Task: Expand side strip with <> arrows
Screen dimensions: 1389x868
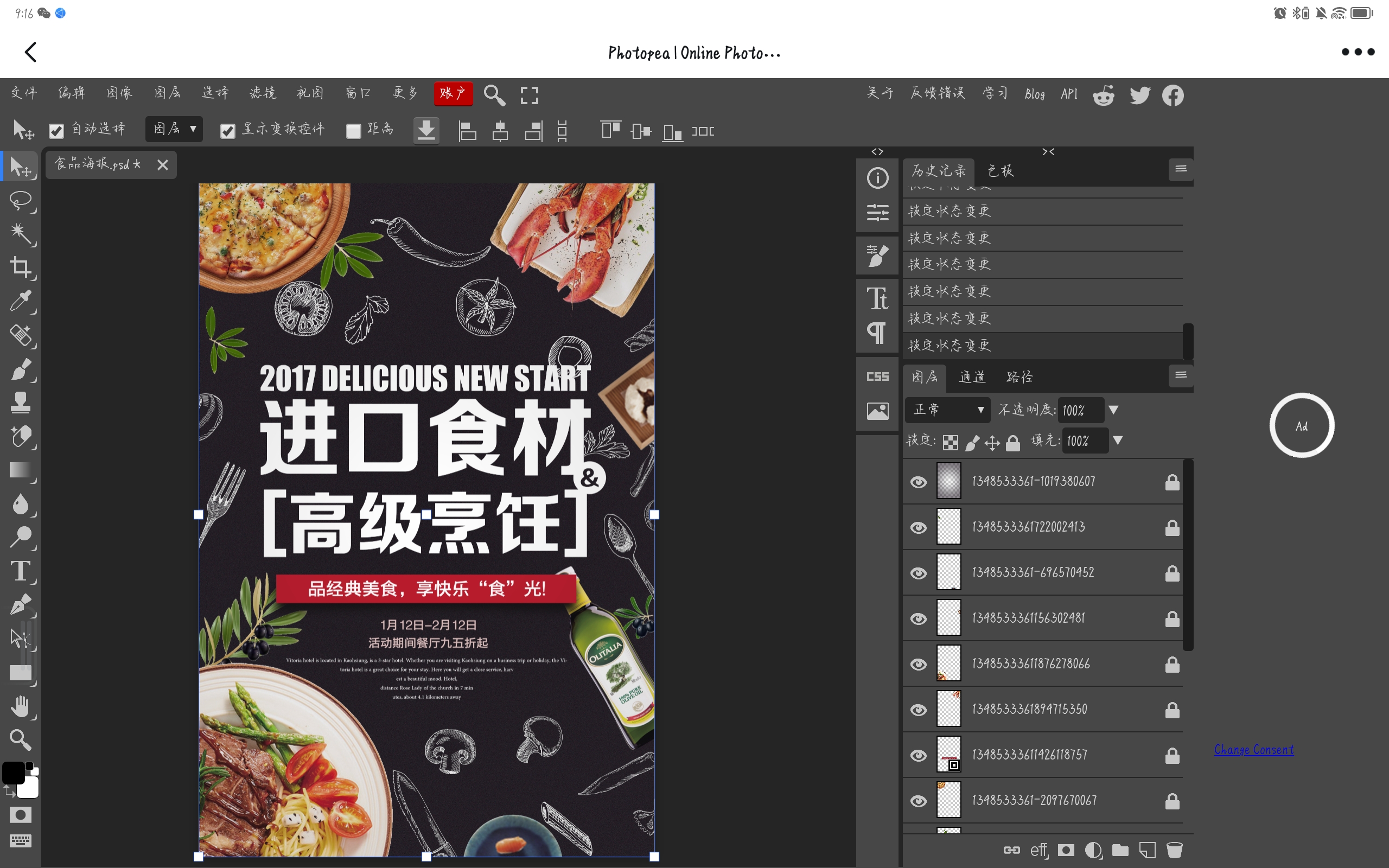Action: click(877, 151)
